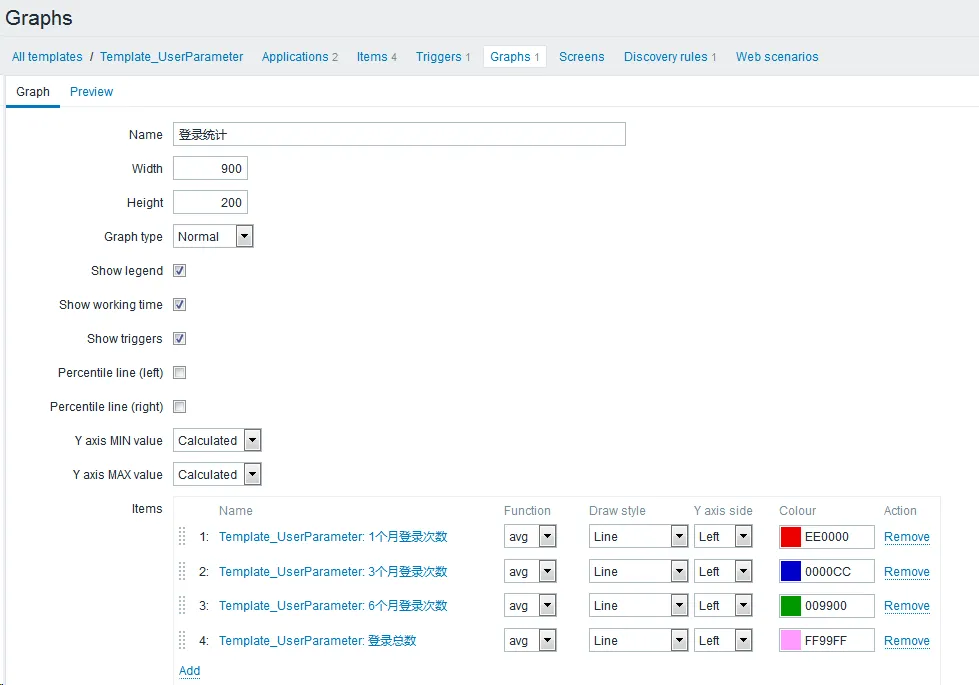The height and width of the screenshot is (685, 979).
Task: Pick the green 009900 colour swatch
Action: 790,606
